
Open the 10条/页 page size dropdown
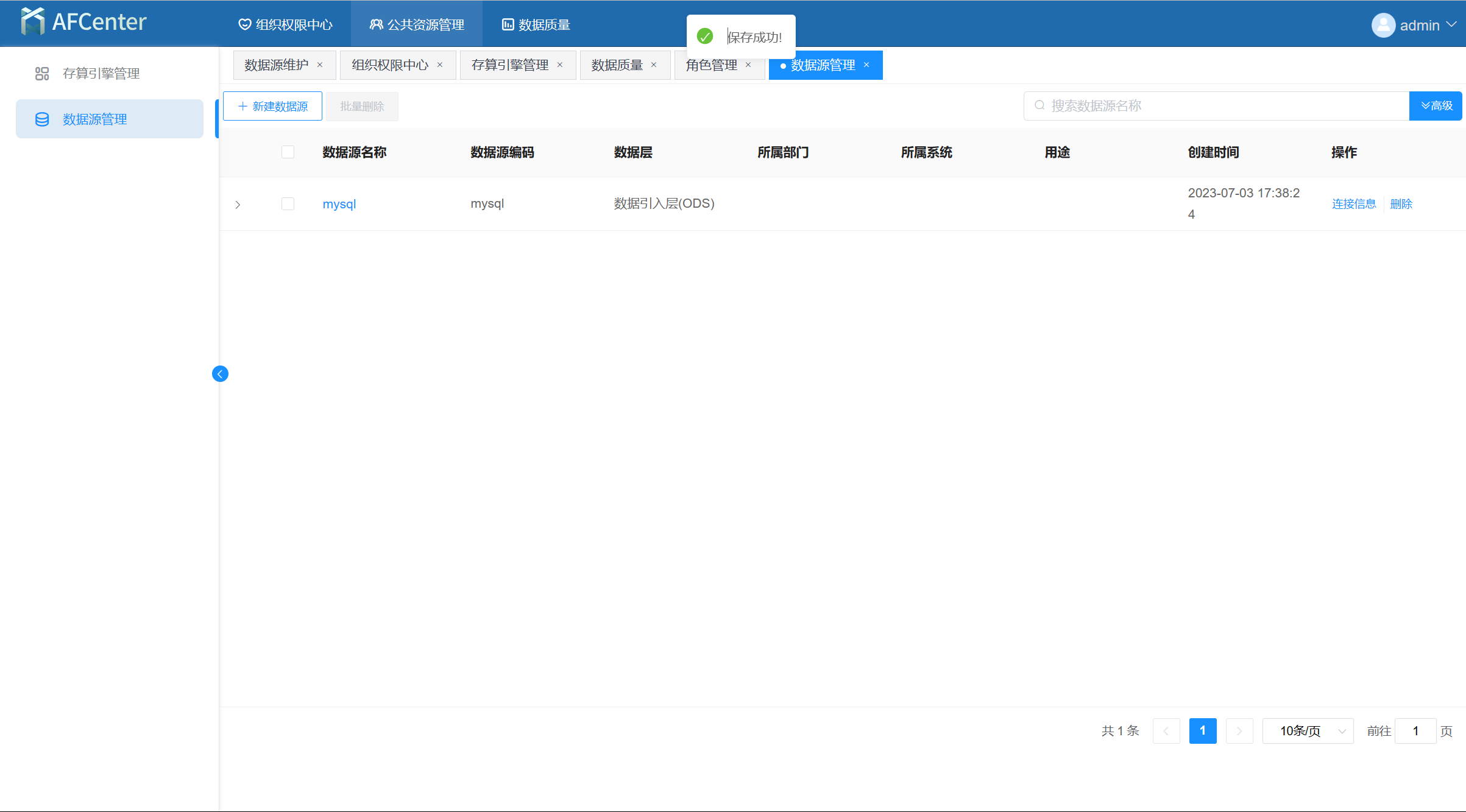click(1308, 731)
